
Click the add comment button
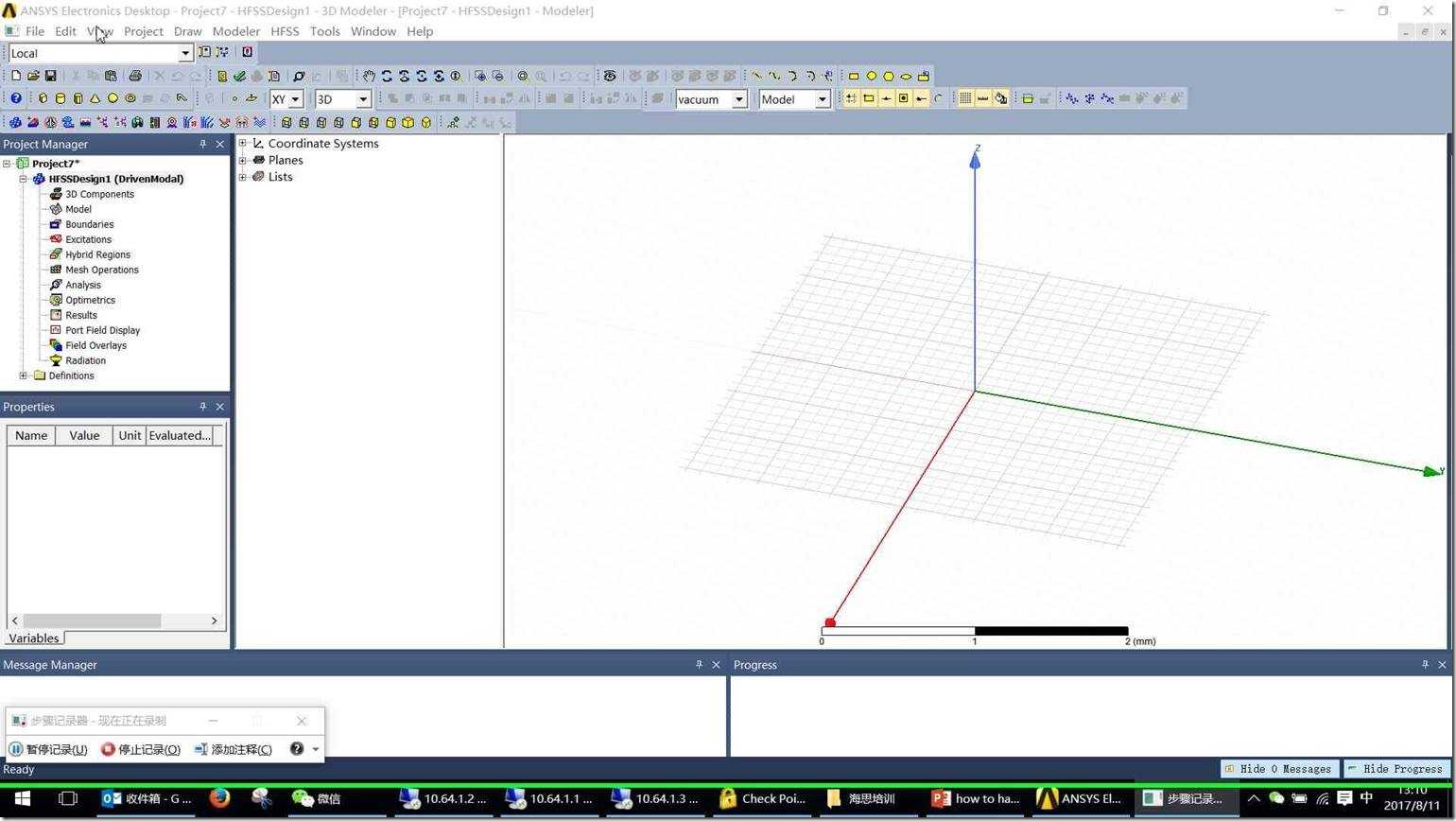(x=233, y=749)
